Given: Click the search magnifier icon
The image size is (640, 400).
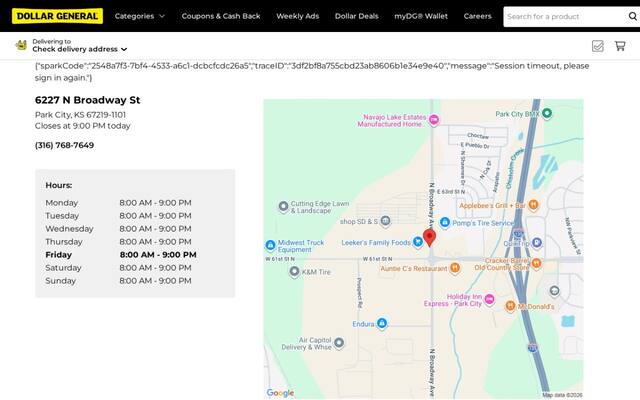Looking at the screenshot, I should [633, 16].
